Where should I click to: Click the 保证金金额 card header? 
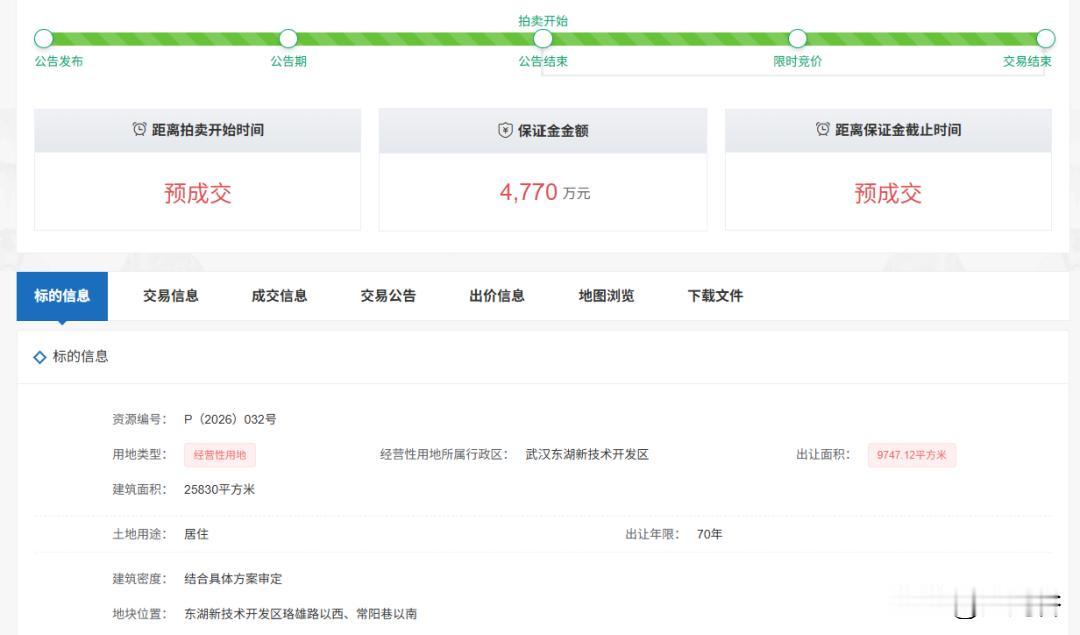pos(543,130)
